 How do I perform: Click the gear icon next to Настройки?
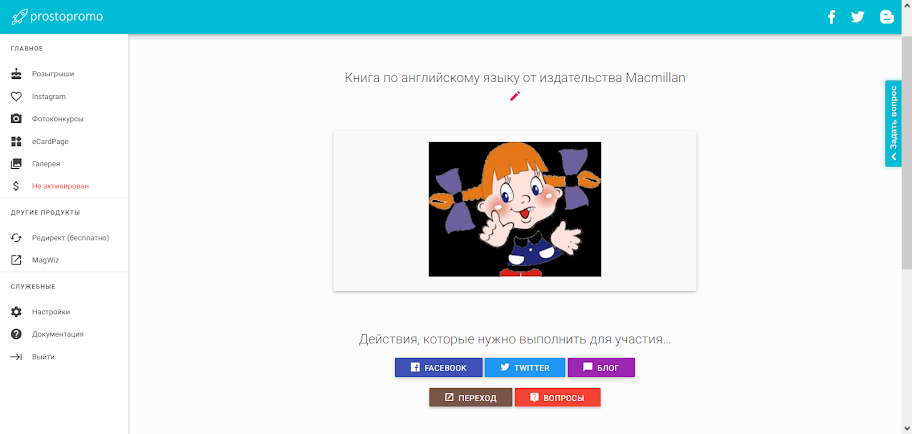click(16, 312)
